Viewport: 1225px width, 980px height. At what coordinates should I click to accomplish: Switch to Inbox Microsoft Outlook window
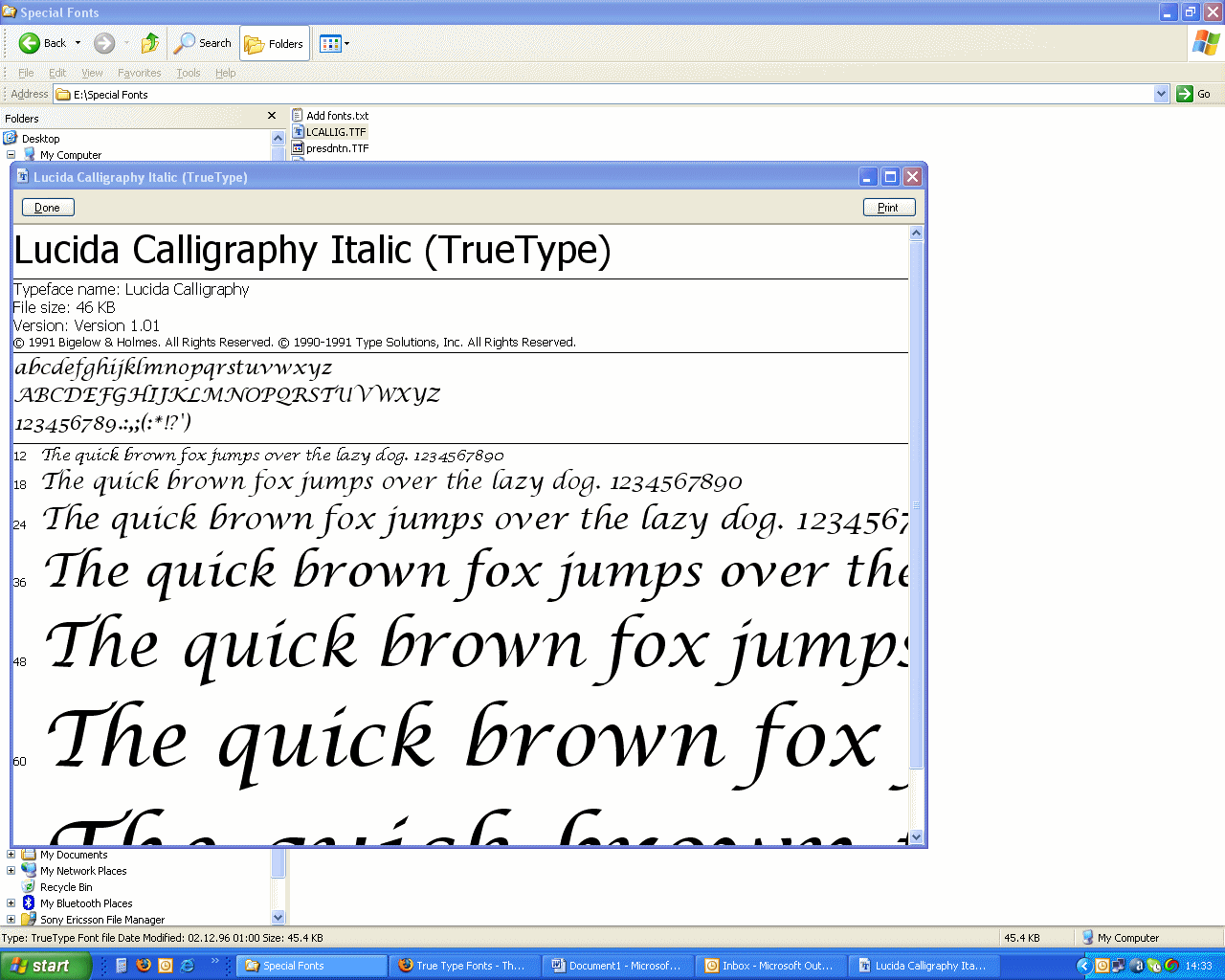point(771,966)
